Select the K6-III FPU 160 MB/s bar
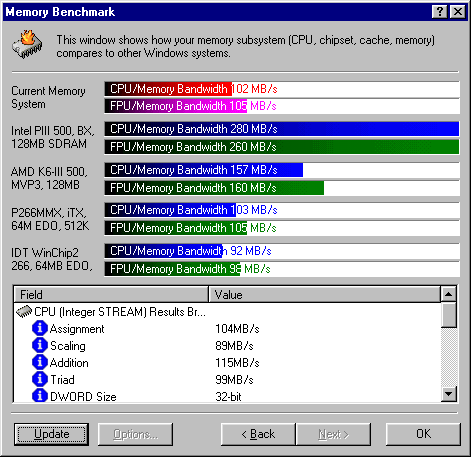The image size is (471, 457). (282, 188)
